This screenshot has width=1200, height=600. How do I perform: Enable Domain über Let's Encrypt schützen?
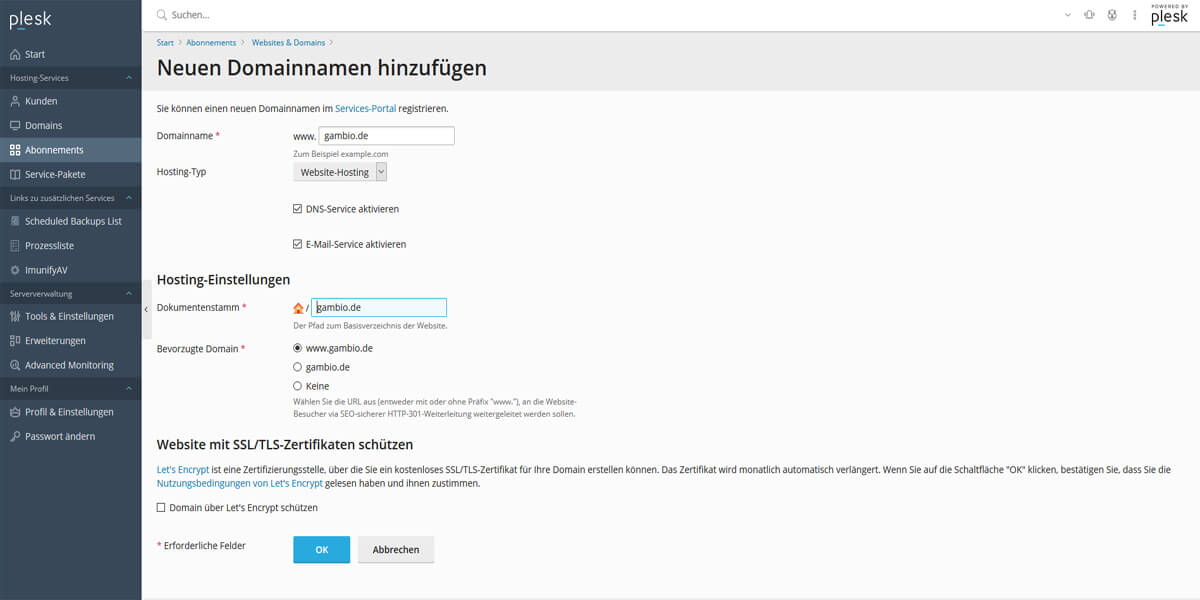click(161, 508)
